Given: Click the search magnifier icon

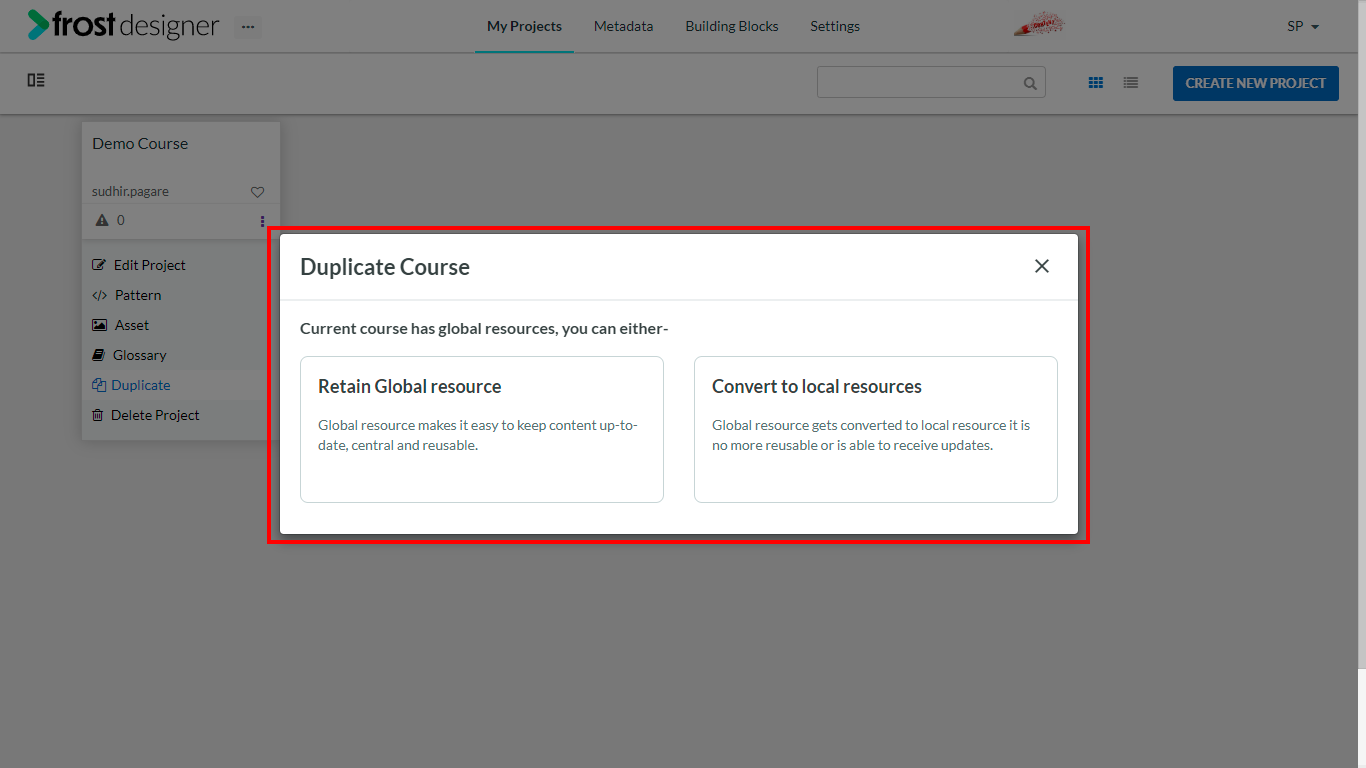Looking at the screenshot, I should tap(1030, 83).
